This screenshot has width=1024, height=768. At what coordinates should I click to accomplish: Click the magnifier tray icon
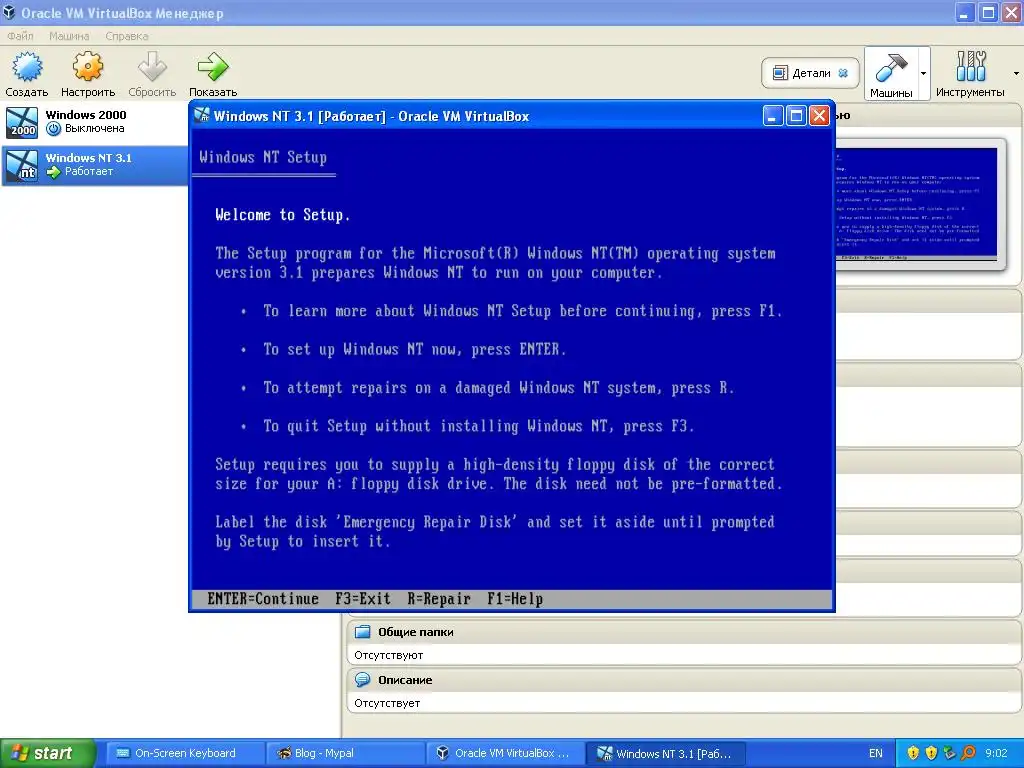click(968, 753)
